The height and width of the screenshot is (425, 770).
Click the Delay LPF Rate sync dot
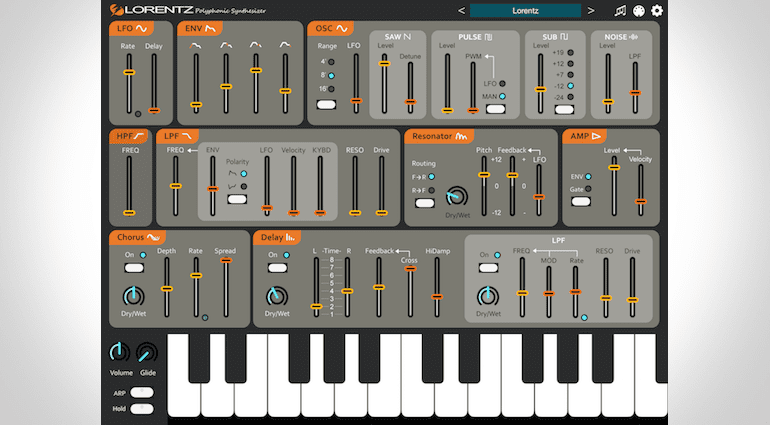click(584, 318)
